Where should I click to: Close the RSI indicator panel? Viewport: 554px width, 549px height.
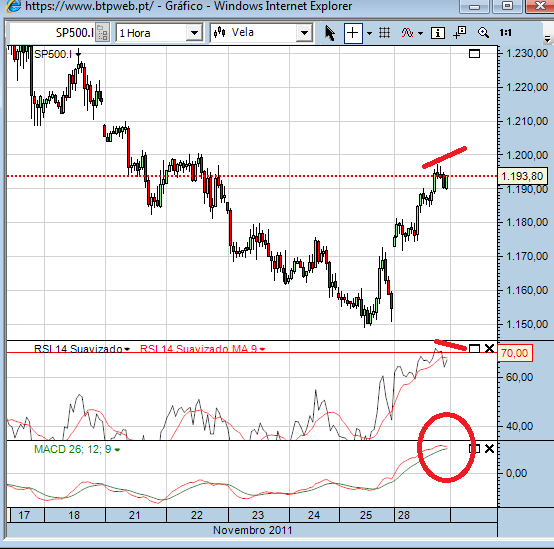[x=489, y=349]
